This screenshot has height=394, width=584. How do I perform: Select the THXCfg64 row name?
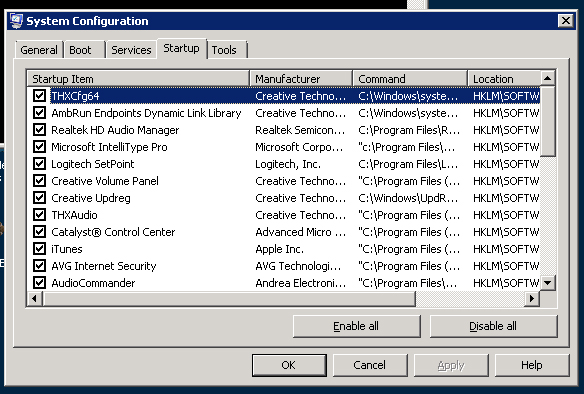click(x=75, y=96)
